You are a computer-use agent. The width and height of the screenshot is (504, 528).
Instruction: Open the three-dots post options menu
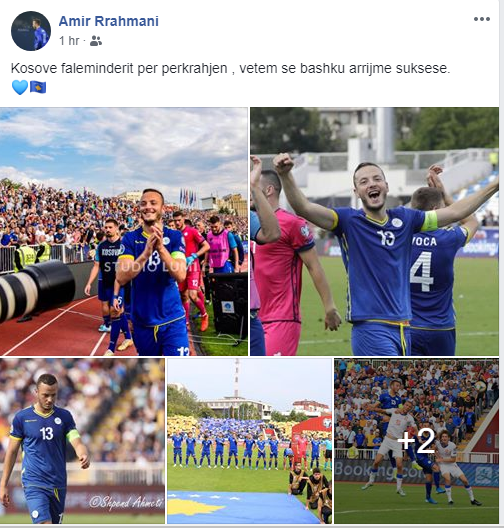[x=481, y=19]
